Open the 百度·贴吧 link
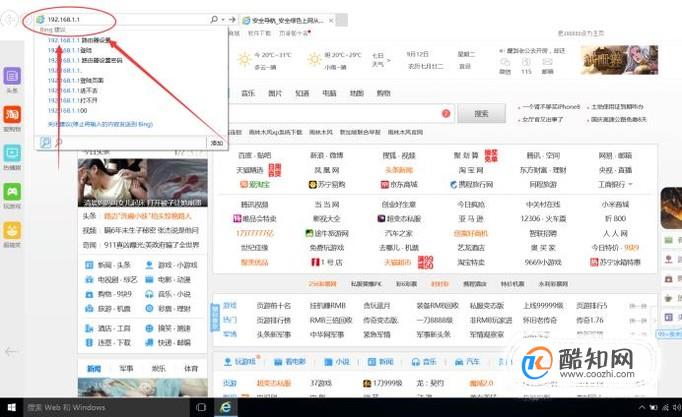 (x=254, y=155)
